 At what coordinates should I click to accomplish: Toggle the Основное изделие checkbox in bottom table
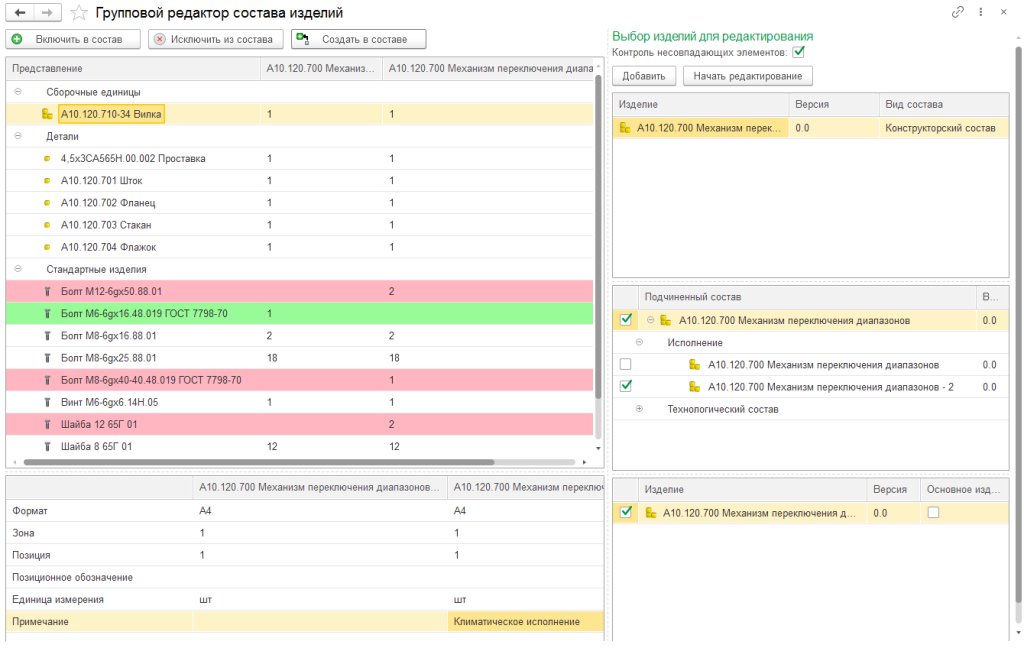click(x=933, y=512)
